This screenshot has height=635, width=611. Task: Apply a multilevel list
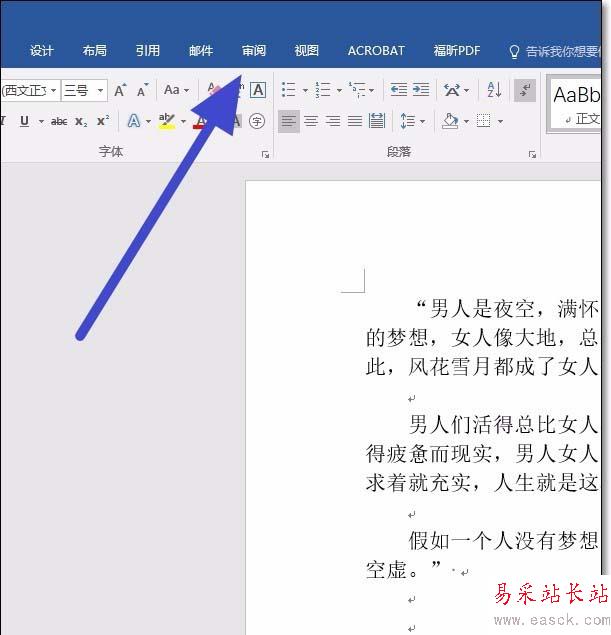pos(356,89)
